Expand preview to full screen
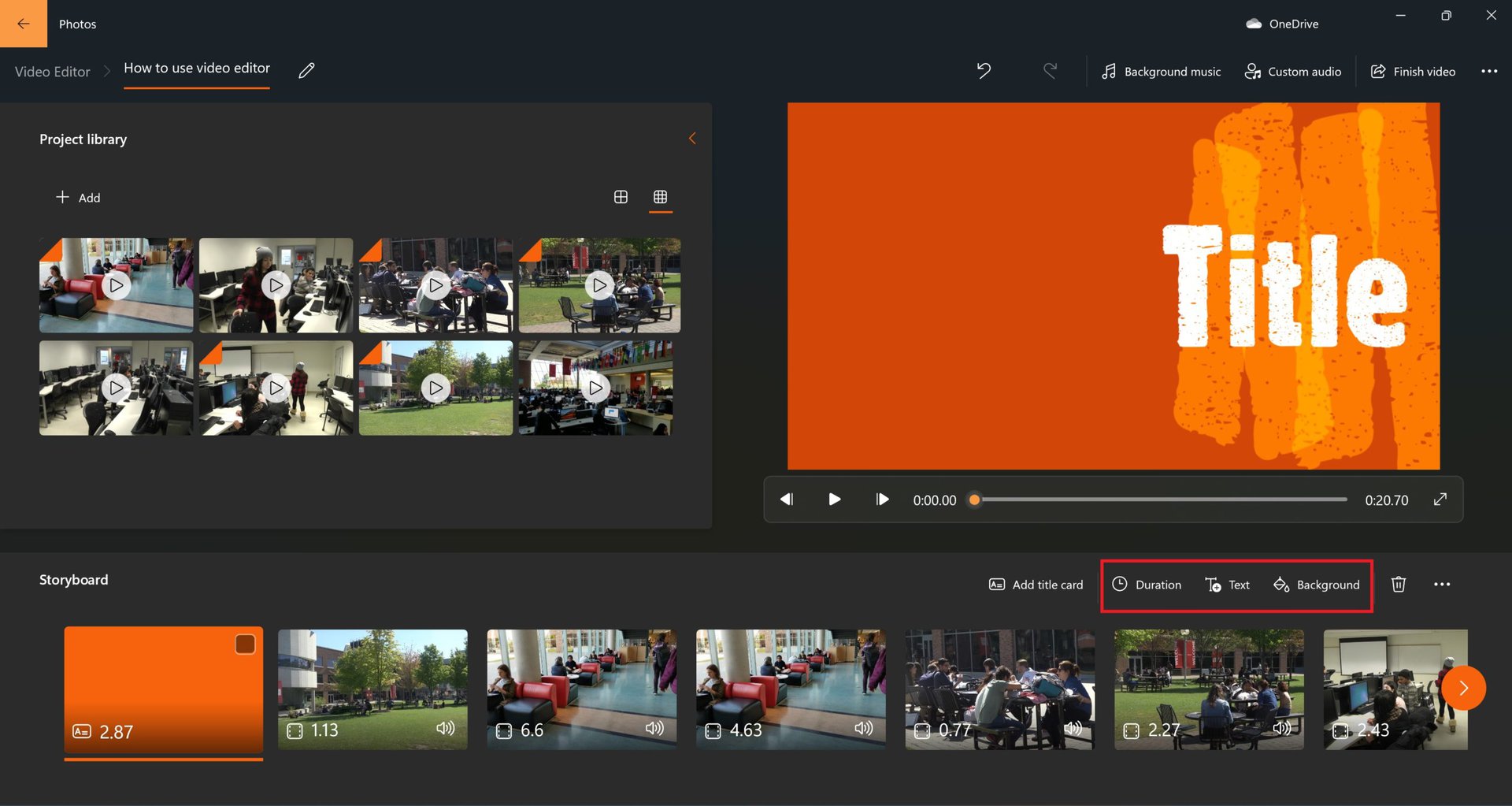This screenshot has width=1512, height=806. coord(1440,500)
